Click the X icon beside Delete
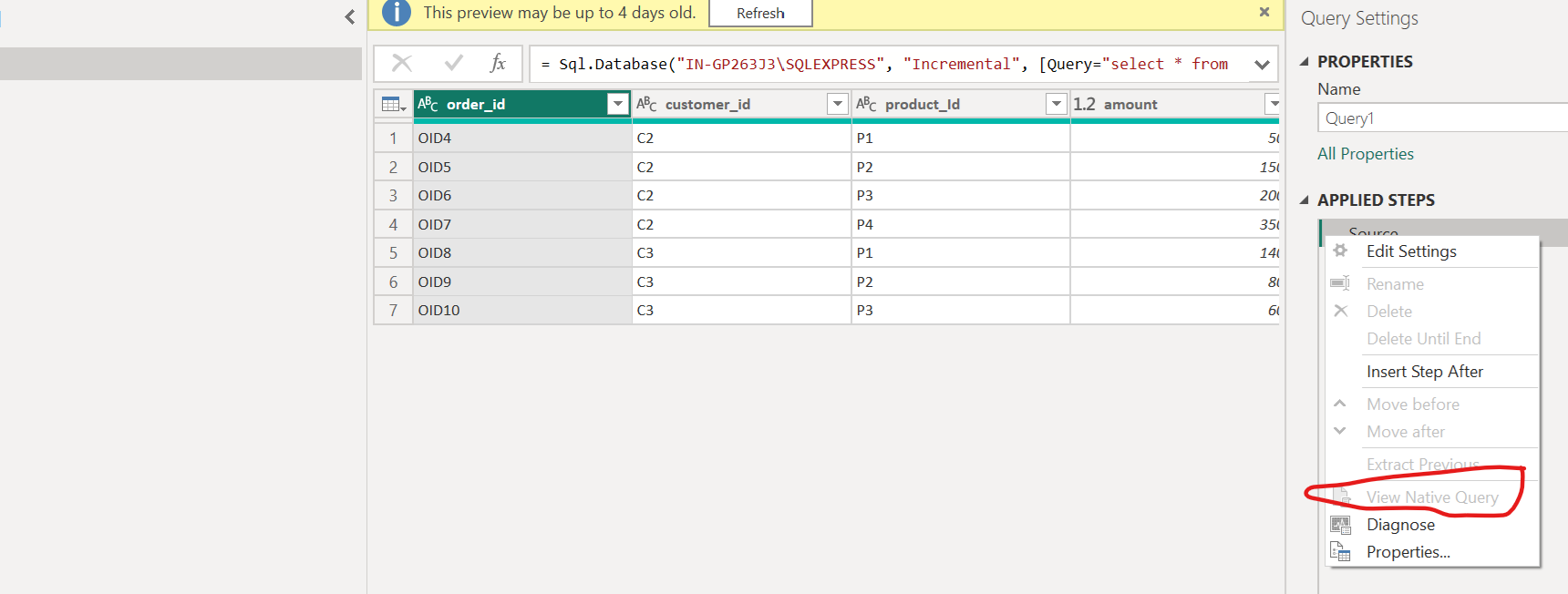 pyautogui.click(x=1340, y=311)
